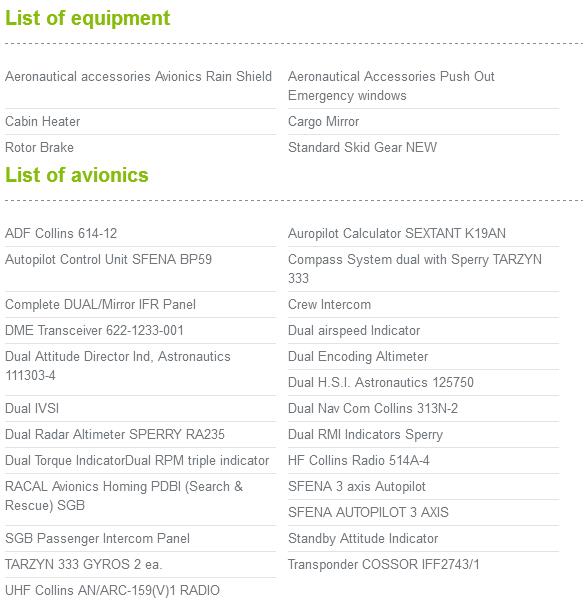The image size is (588, 602).
Task: Click Dual Nav Com Collins 313N-2
Action: click(x=373, y=408)
